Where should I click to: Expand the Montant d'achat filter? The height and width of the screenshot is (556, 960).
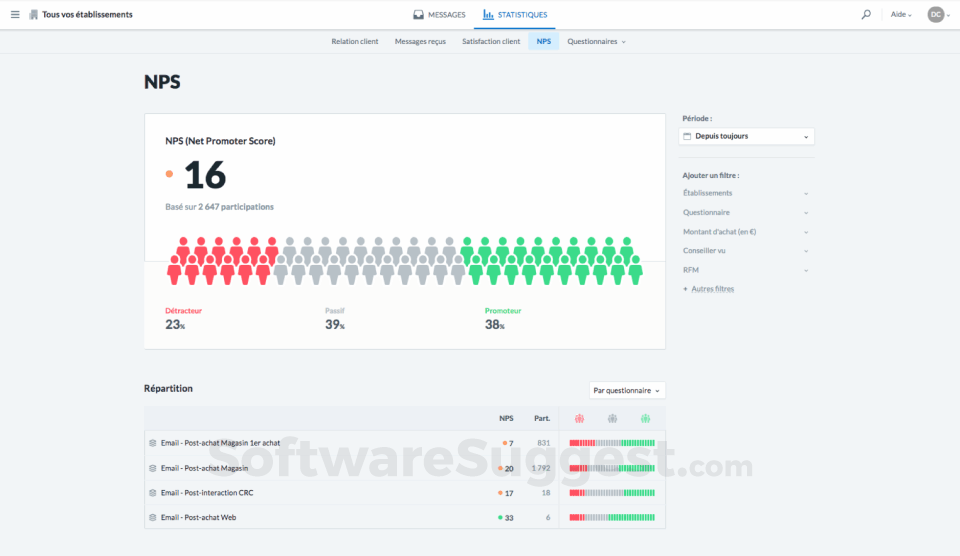[746, 231]
